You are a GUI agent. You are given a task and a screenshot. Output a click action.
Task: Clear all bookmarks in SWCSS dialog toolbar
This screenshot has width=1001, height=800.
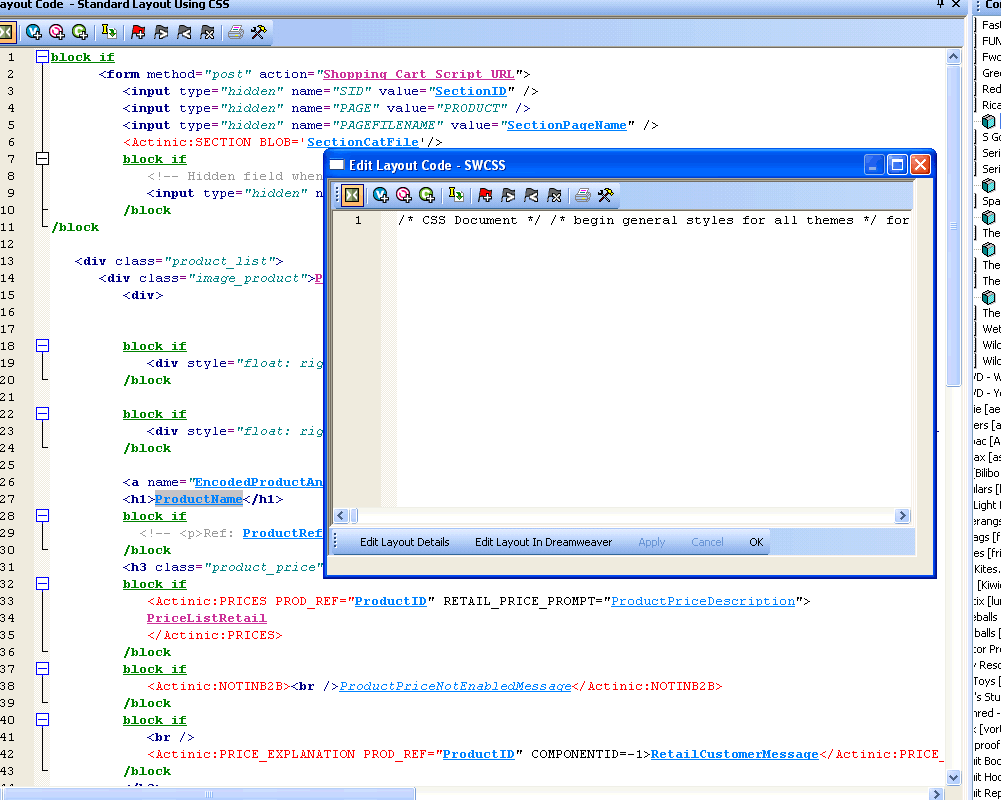(555, 195)
